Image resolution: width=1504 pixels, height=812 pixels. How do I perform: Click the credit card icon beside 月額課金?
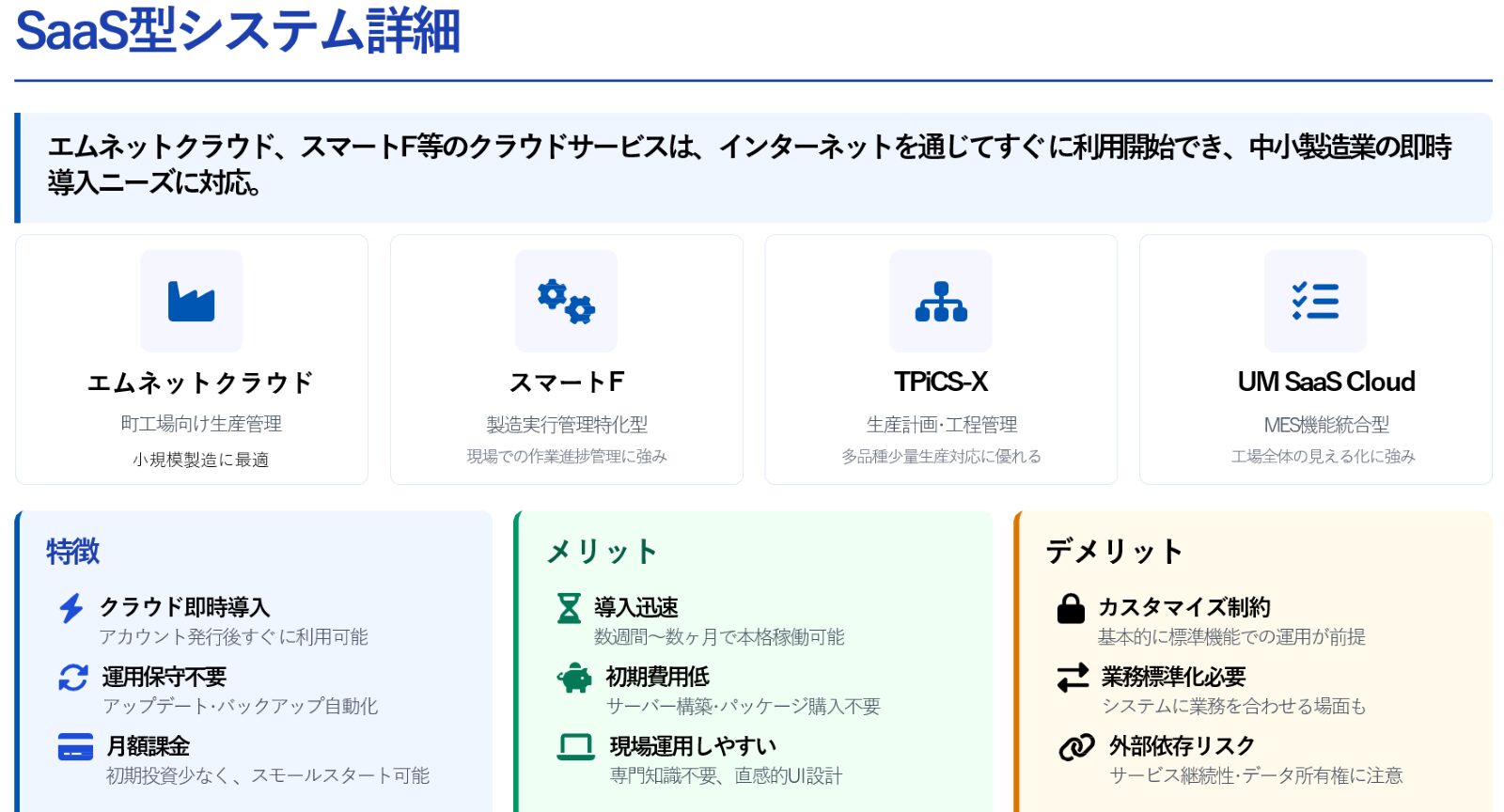pyautogui.click(x=75, y=747)
